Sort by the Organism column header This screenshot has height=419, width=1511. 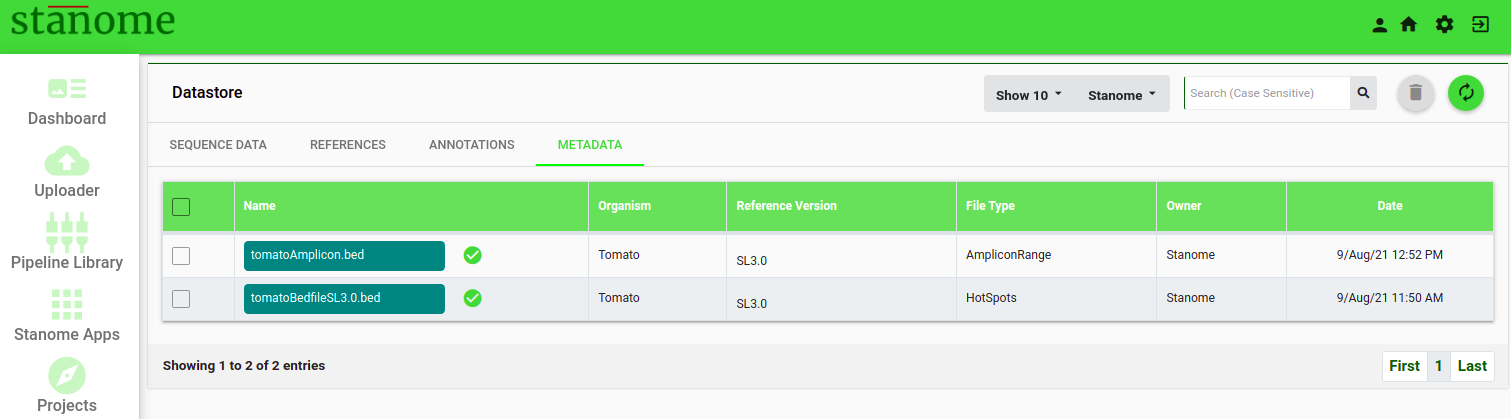pos(657,206)
